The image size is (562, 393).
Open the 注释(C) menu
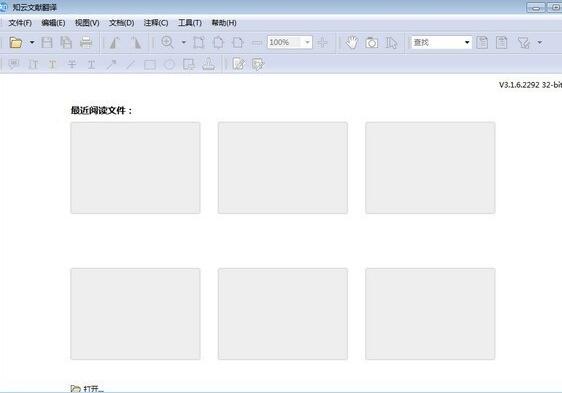(x=156, y=23)
